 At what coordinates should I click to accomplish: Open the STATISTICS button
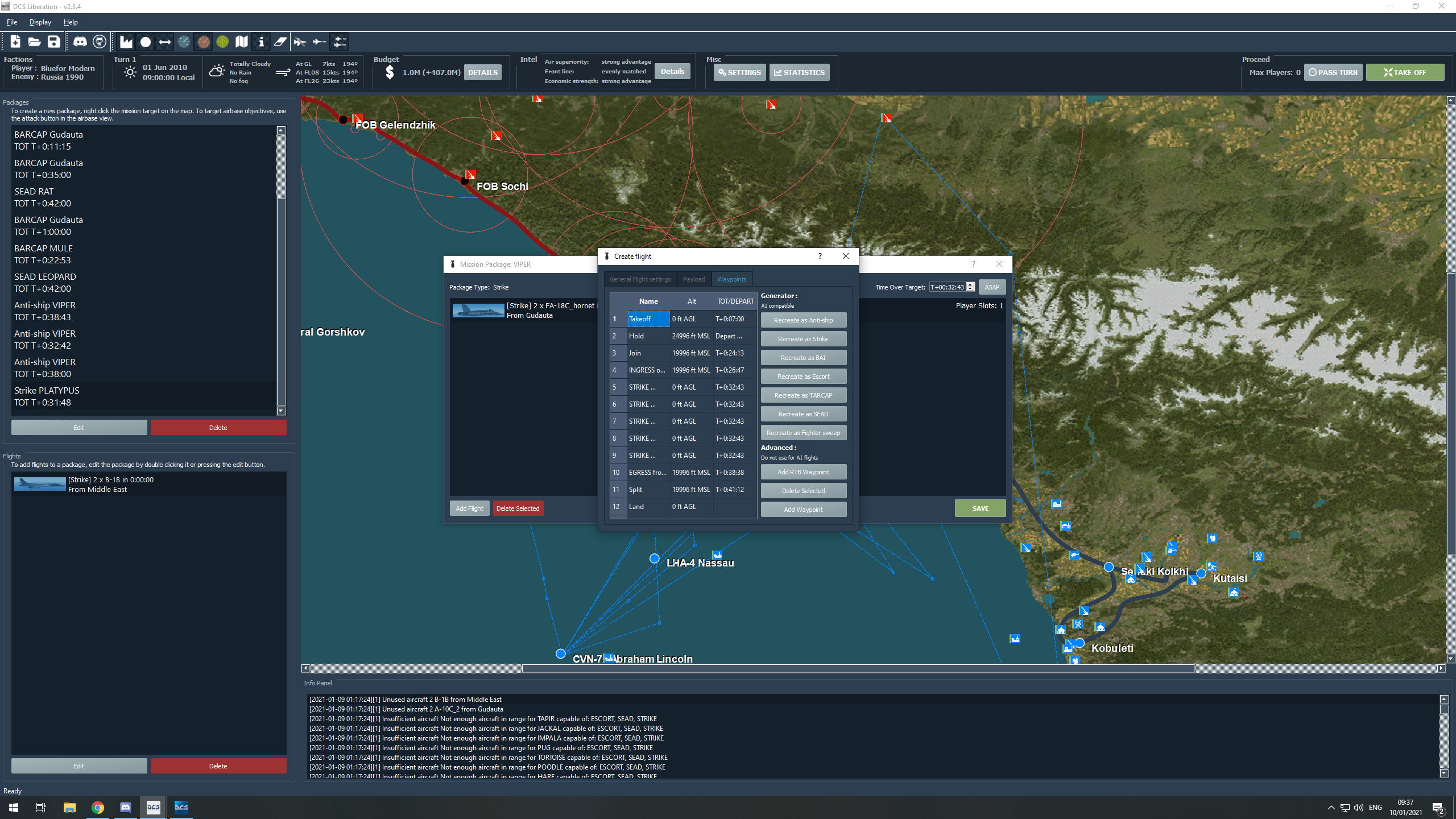799,72
